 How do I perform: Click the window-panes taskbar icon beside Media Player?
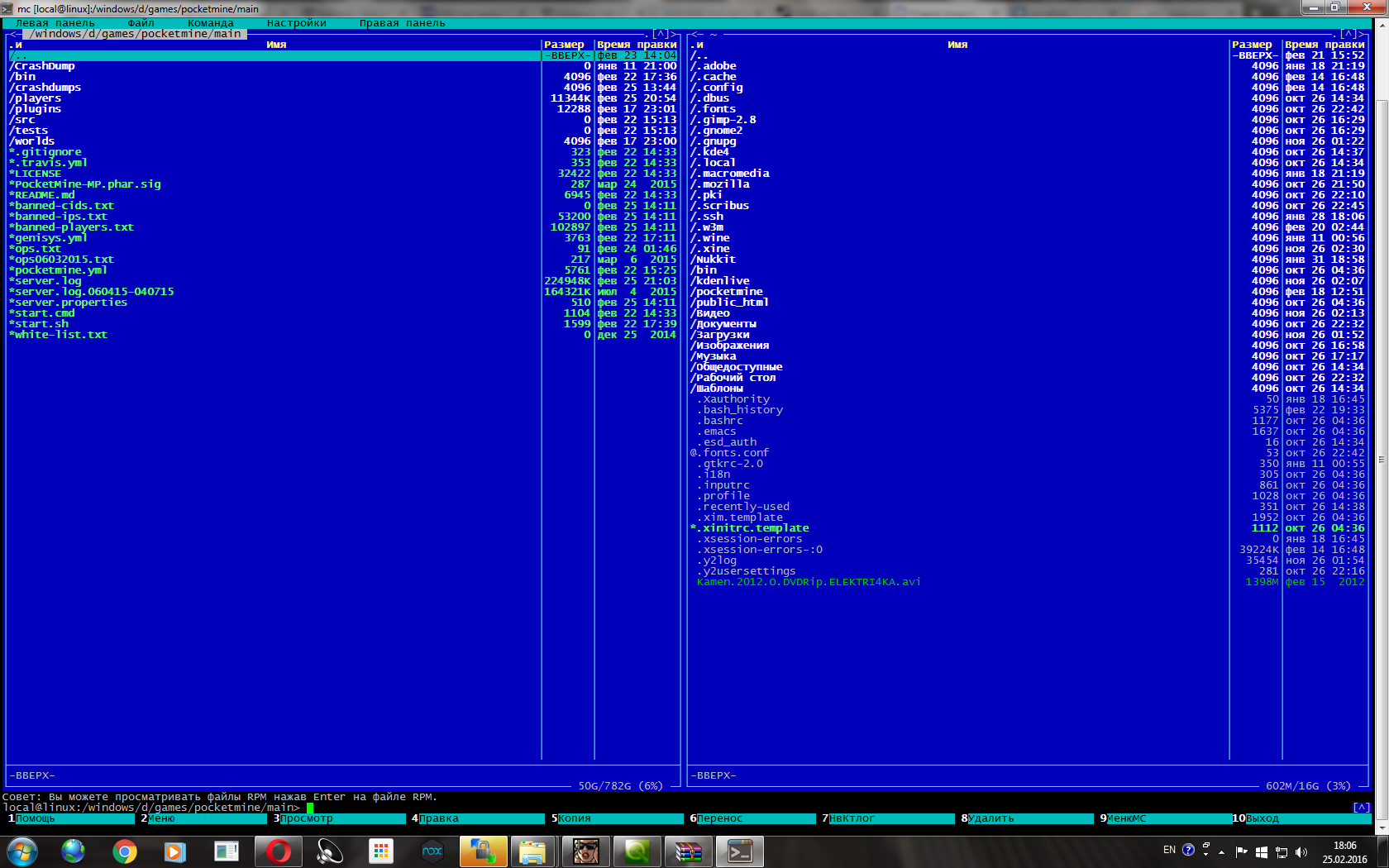point(226,851)
